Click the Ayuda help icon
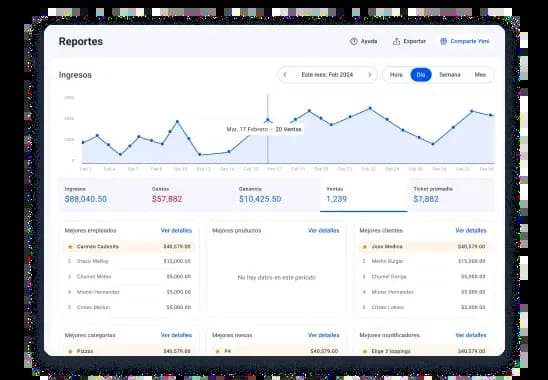 pos(354,41)
